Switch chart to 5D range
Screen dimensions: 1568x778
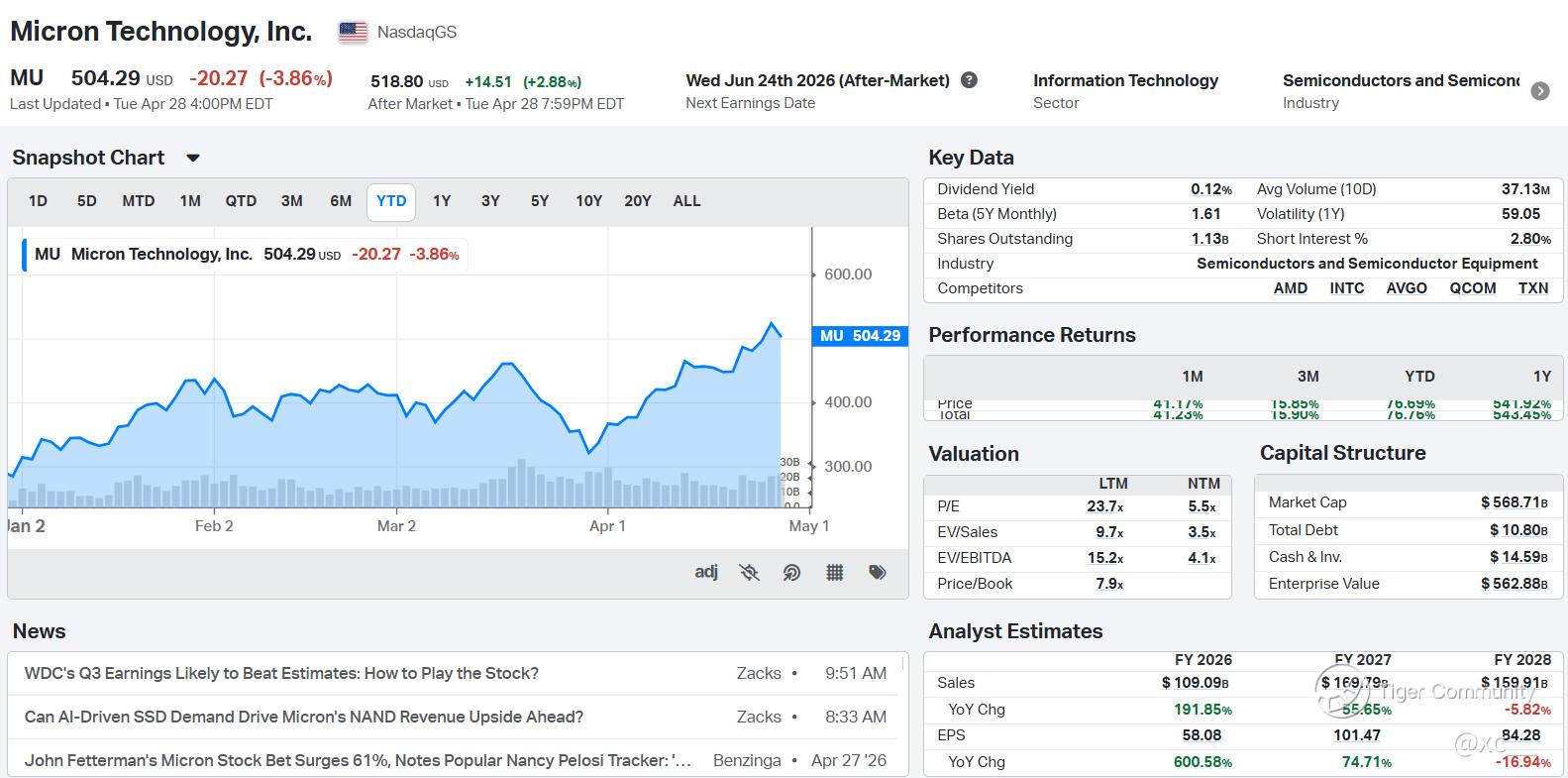87,201
